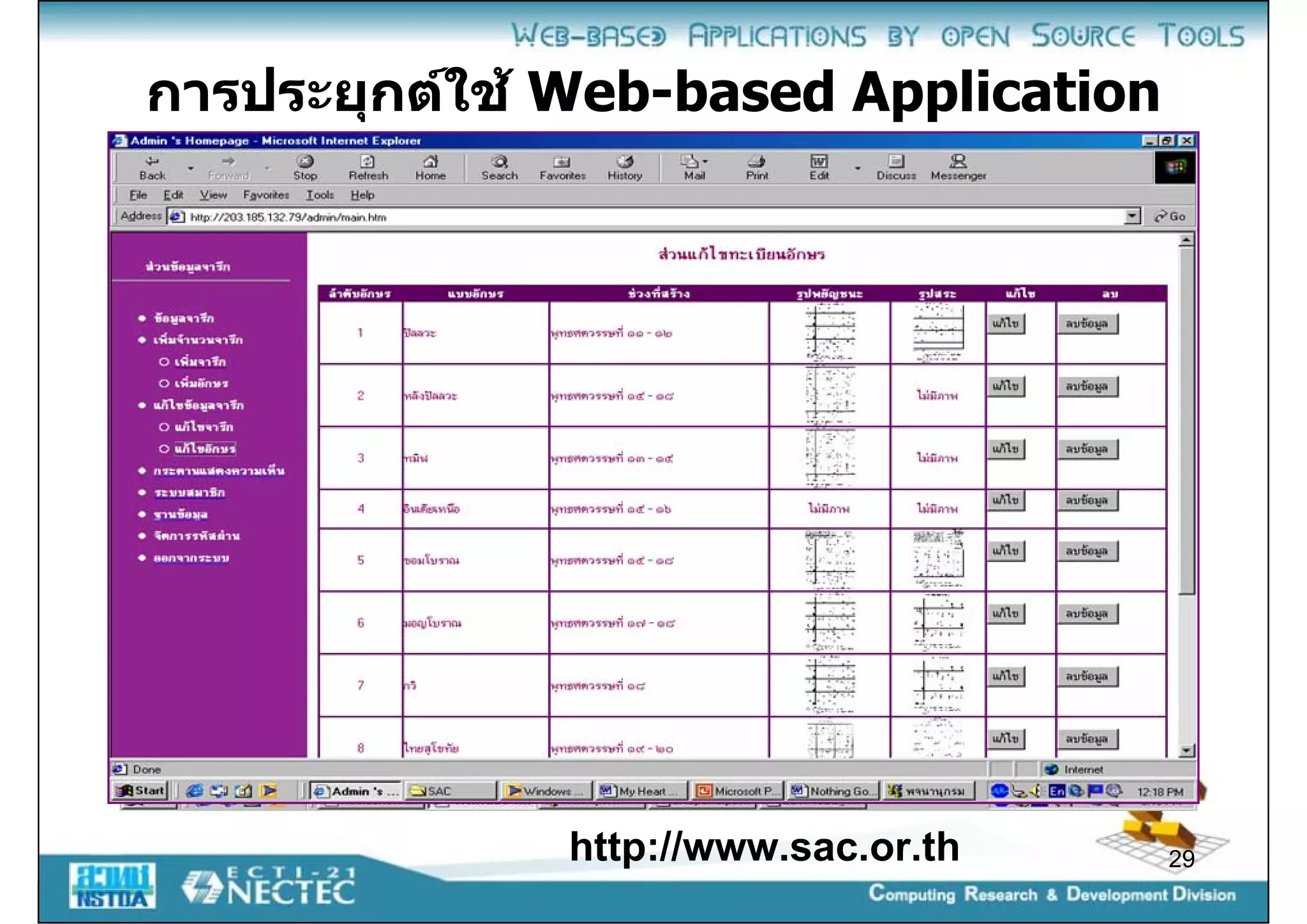Open the Favorites toolbar icon
This screenshot has width=1307, height=924.
[562, 168]
